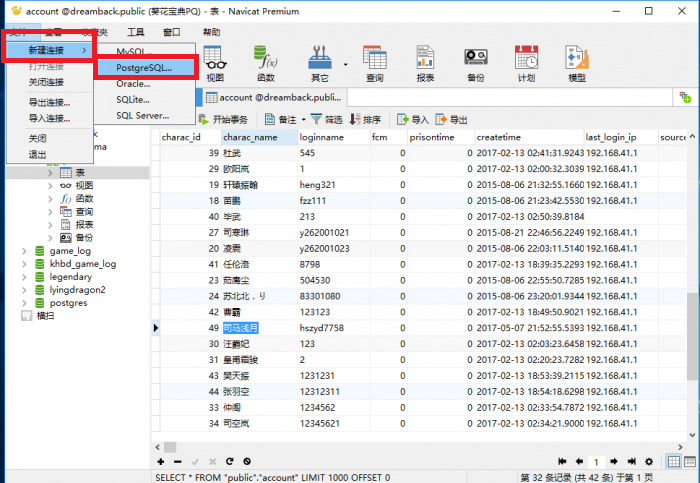Image resolution: width=700 pixels, height=483 pixels.
Task: Click the 函数 (Function) toolbar icon
Action: (266, 62)
